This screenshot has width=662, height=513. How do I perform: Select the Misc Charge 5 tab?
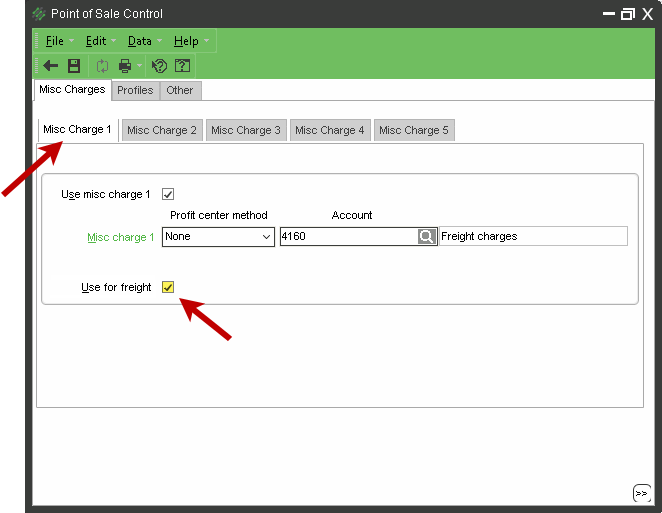point(414,130)
